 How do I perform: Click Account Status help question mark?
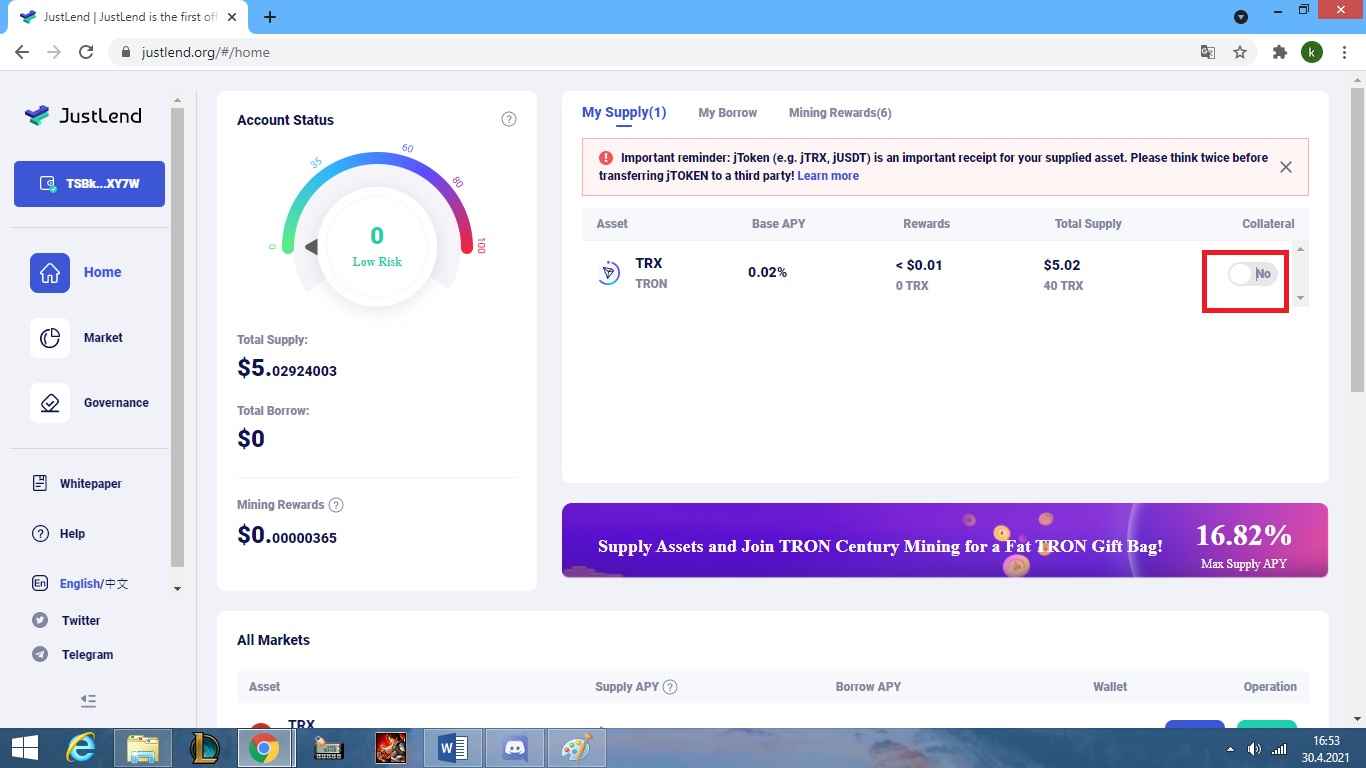tap(509, 119)
